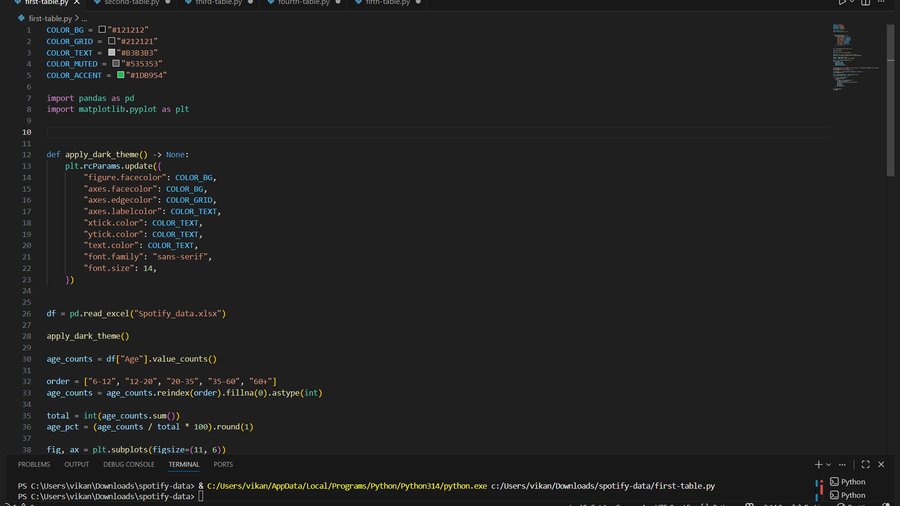900x506 pixels.
Task: Maximize the terminal panel size
Action: pyautogui.click(x=865, y=464)
